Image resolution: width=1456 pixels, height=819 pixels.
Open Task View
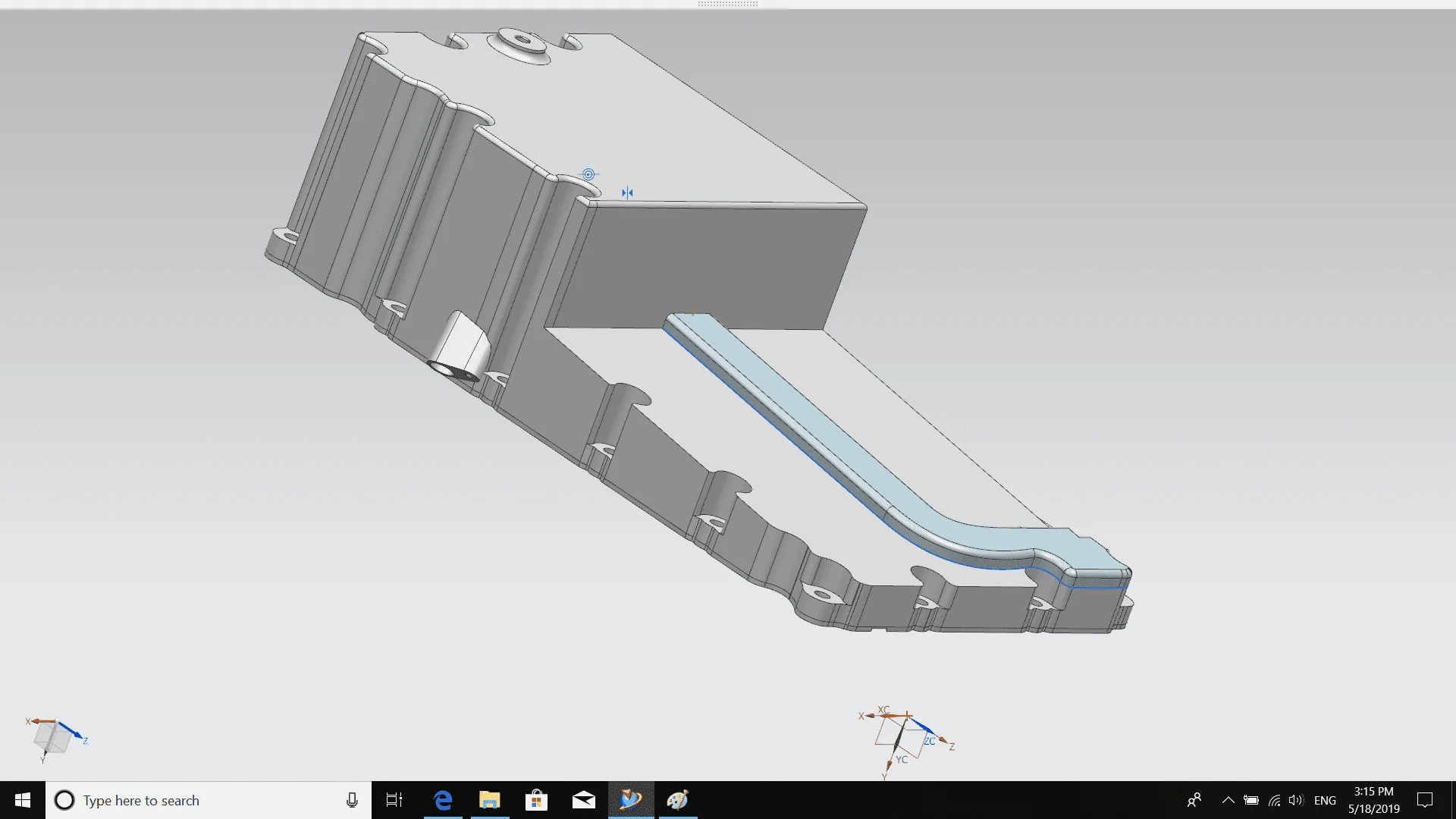pos(394,800)
